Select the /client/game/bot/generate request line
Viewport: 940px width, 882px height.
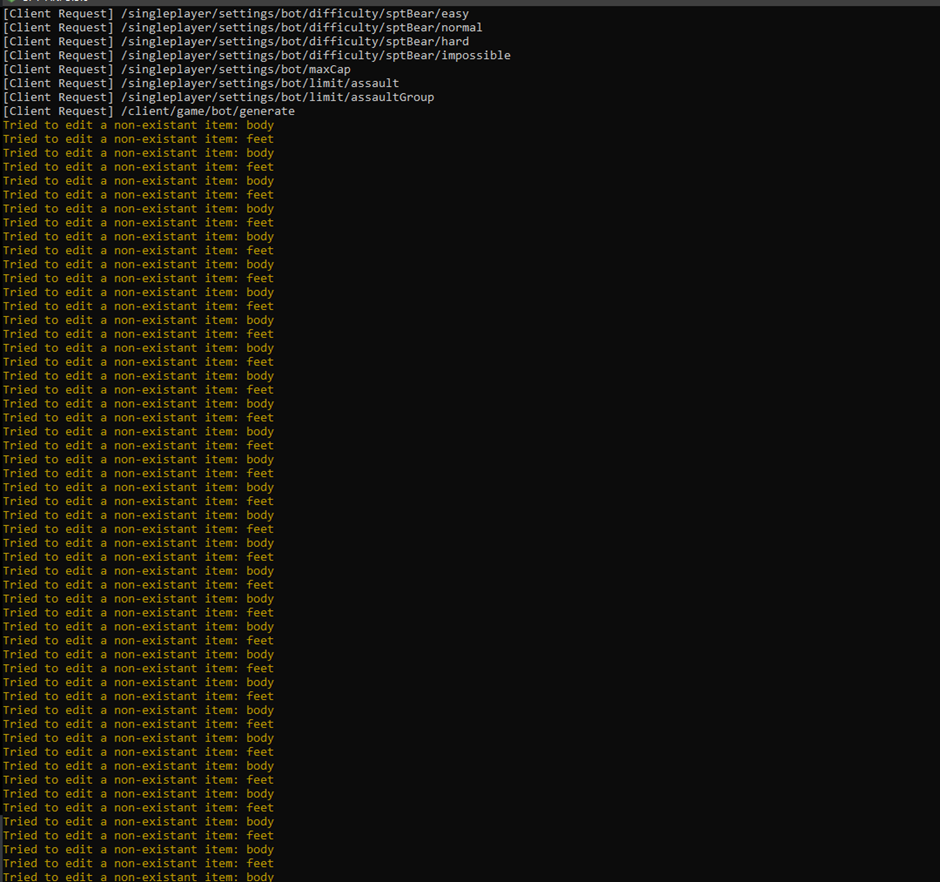[x=149, y=111]
